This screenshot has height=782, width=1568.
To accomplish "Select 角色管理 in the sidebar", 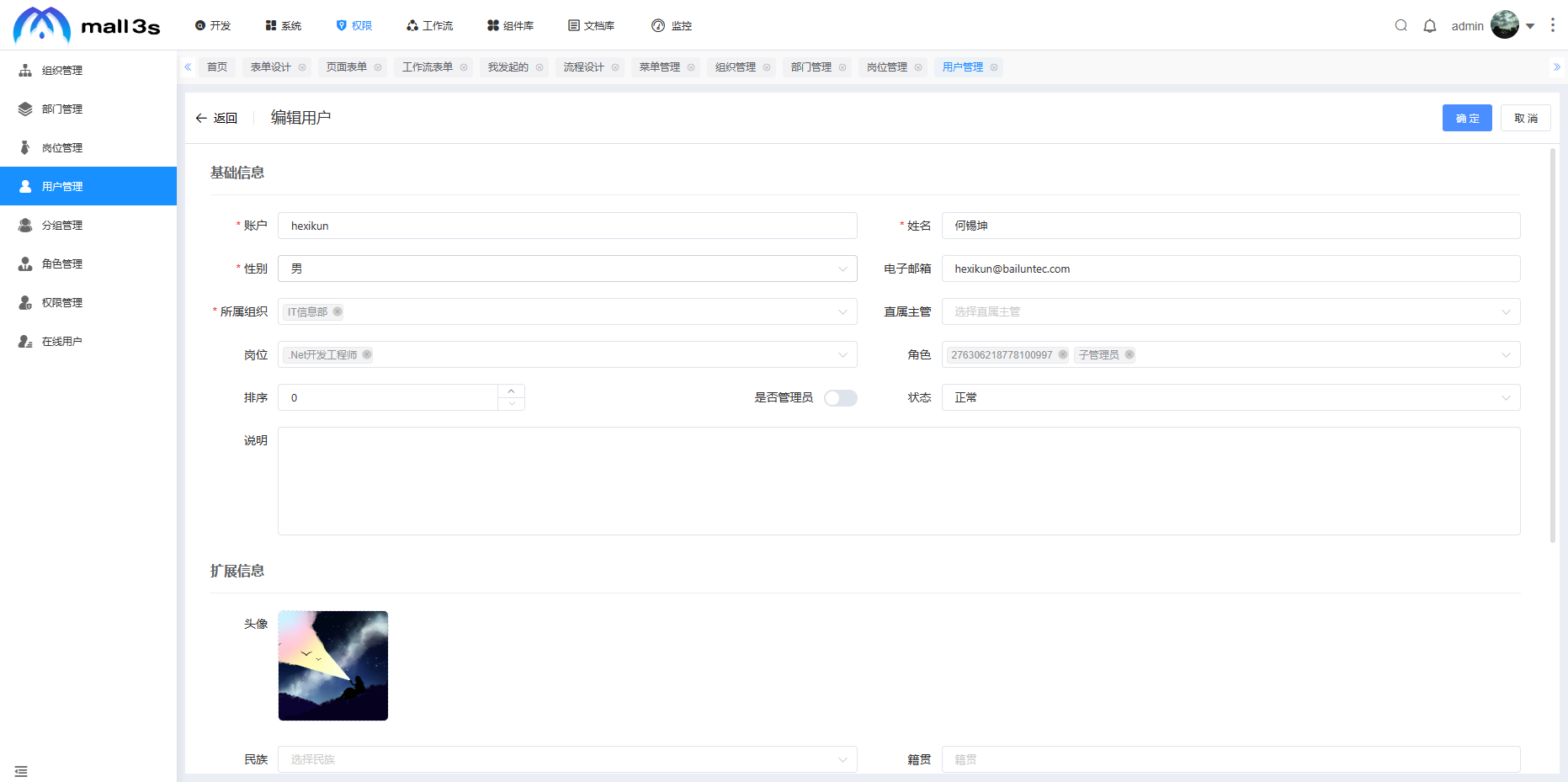I will click(x=88, y=263).
